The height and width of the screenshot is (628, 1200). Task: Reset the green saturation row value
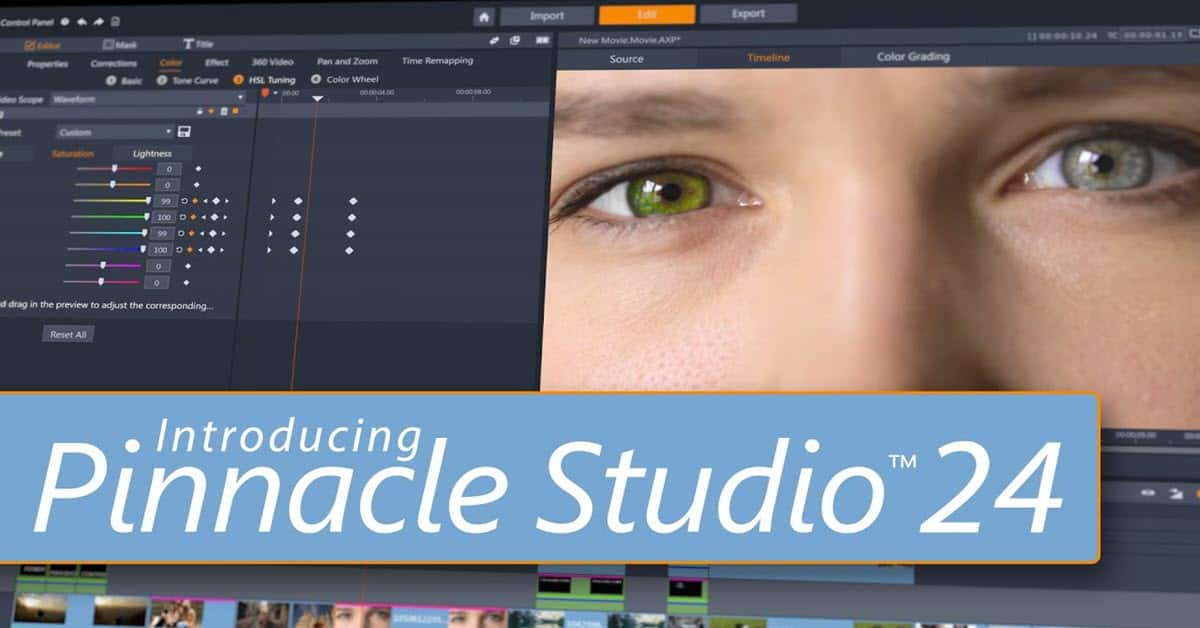182,217
